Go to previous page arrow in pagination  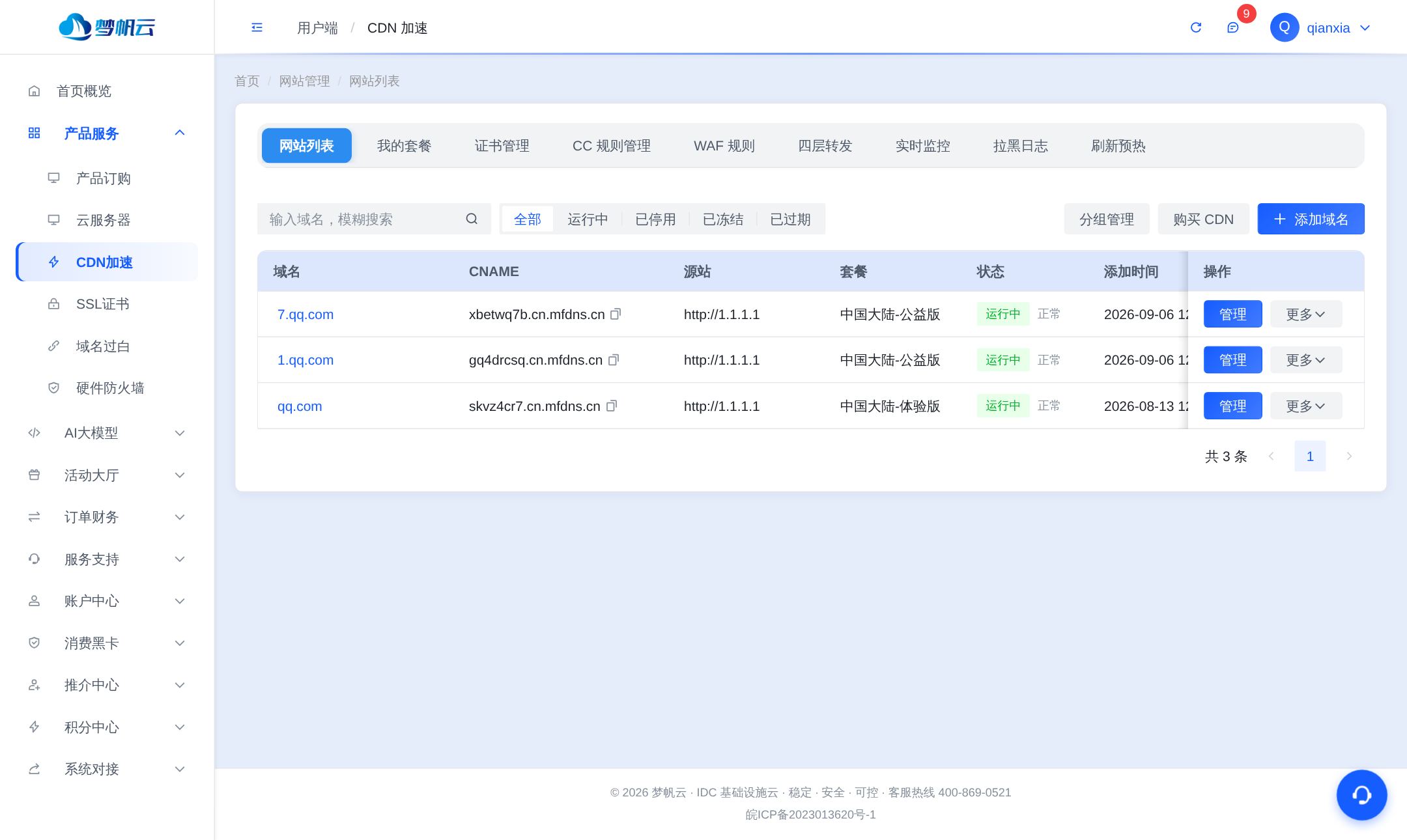click(1271, 456)
